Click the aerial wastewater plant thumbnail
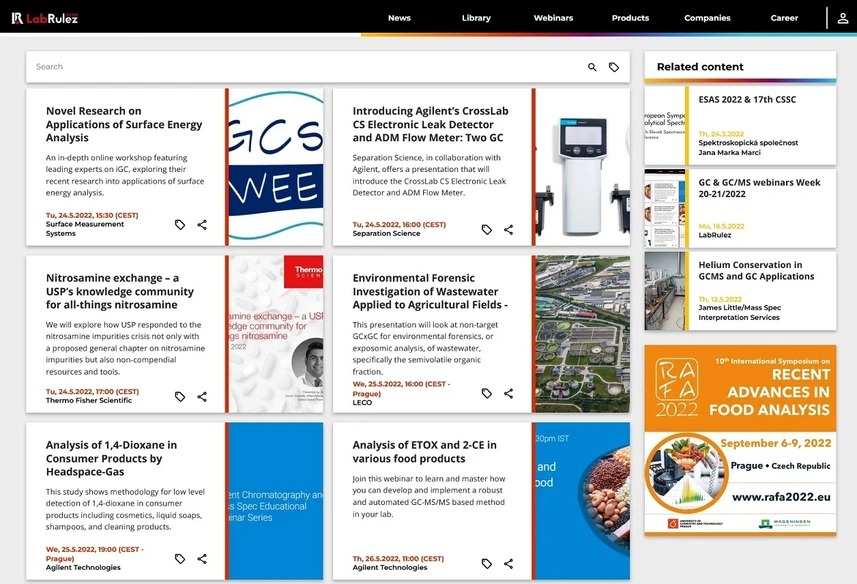This screenshot has height=584, width=857. tap(583, 334)
